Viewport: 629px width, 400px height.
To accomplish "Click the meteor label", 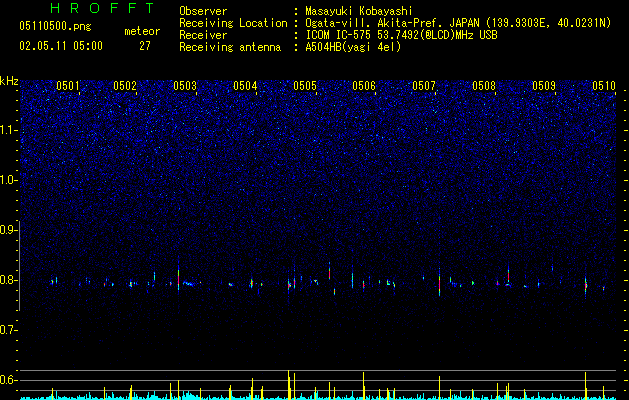I will 142,31.
